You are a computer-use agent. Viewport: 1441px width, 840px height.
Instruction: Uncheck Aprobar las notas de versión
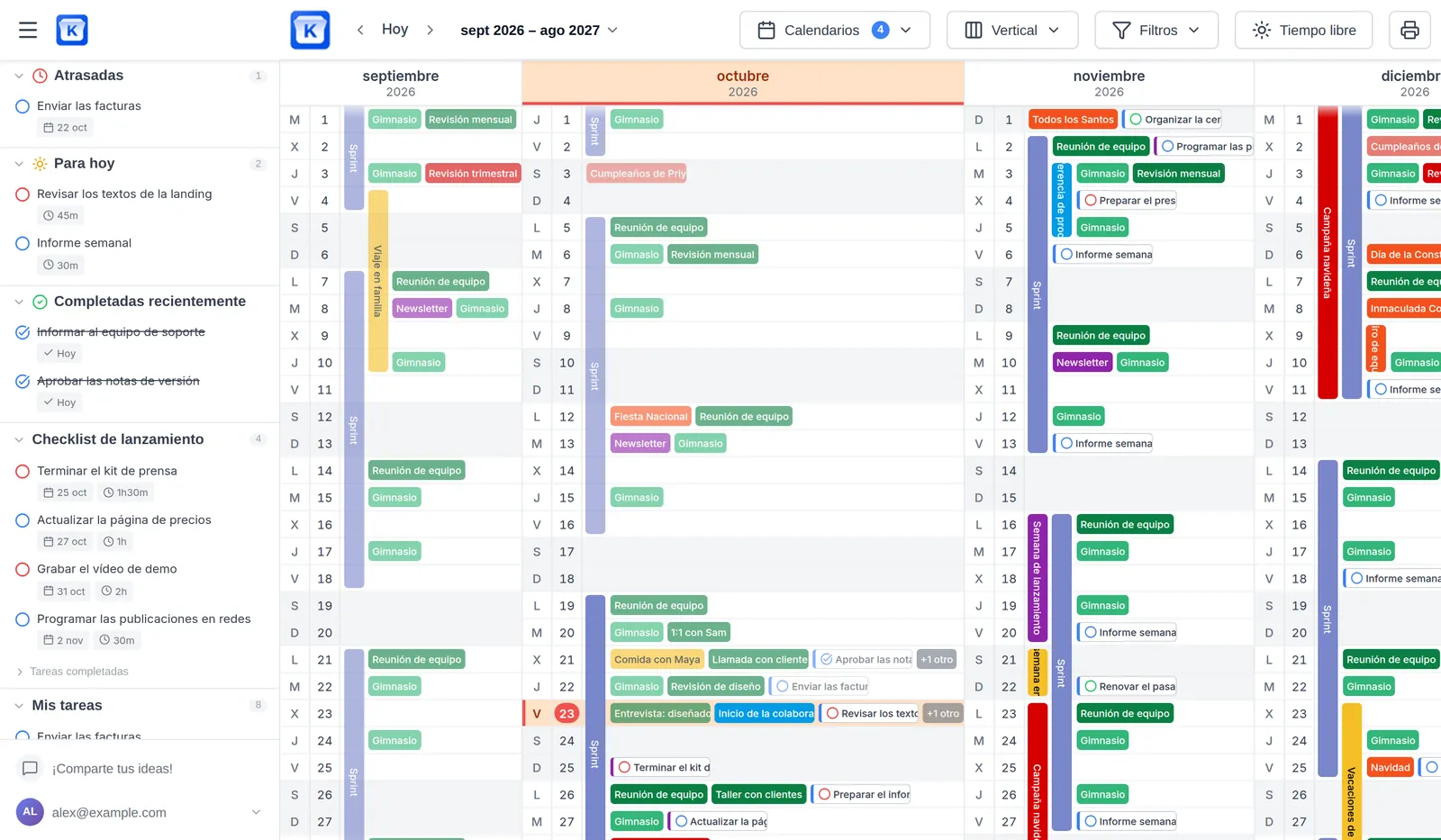[23, 381]
